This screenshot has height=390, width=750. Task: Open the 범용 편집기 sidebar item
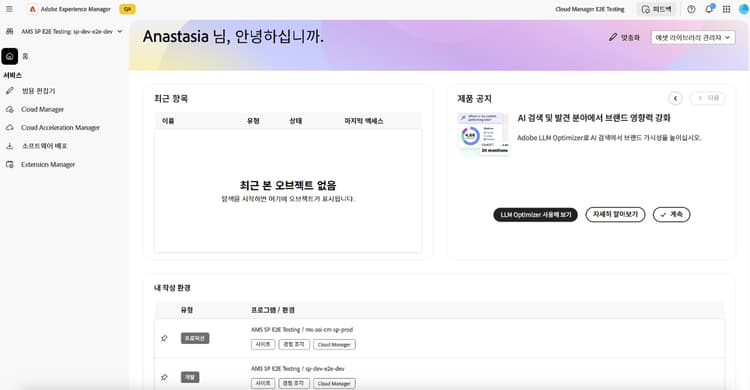point(38,91)
